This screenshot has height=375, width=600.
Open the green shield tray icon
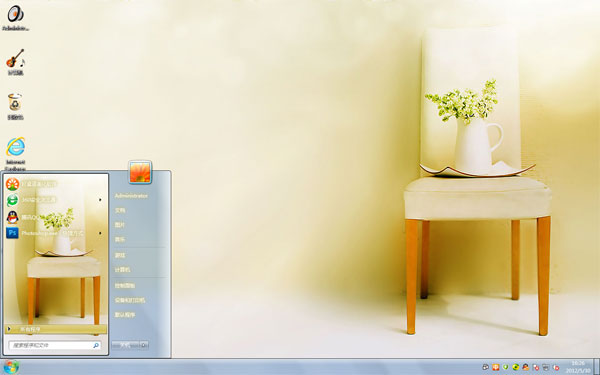(x=505, y=367)
